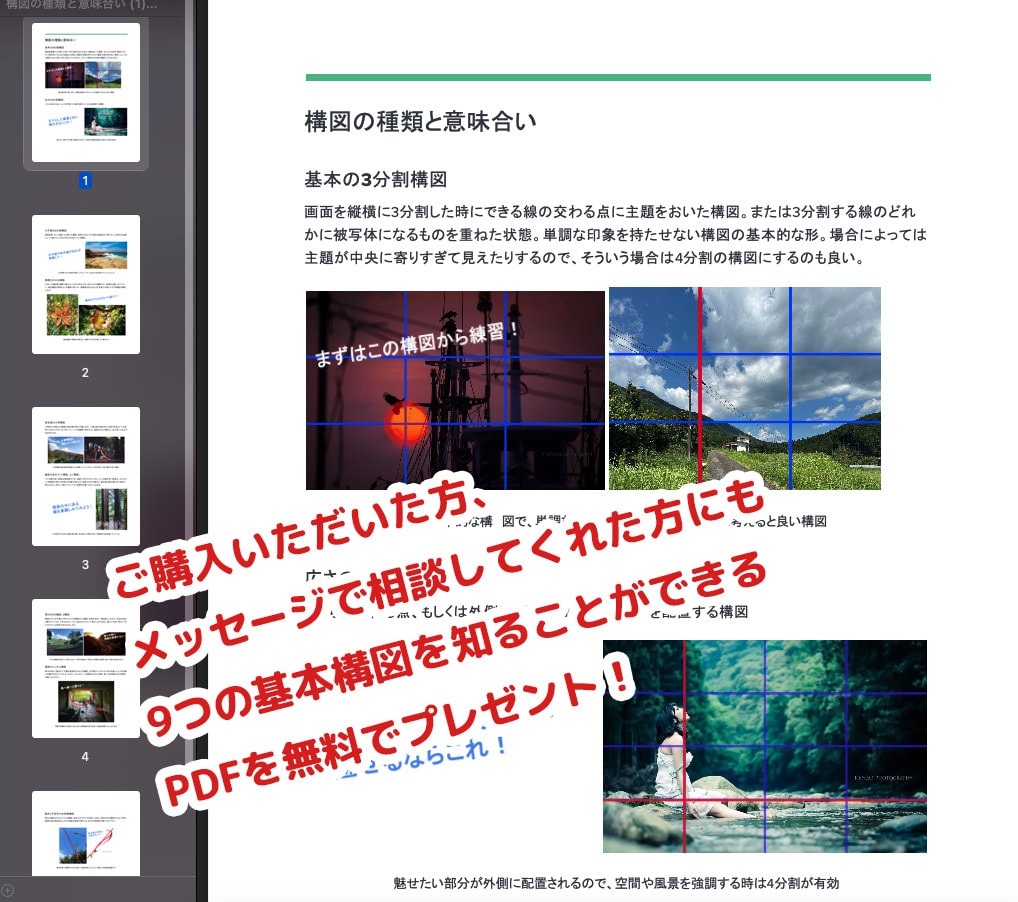Click the add (plus) icon below sidebar
Screen dimensions: 1018x902
[7, 890]
